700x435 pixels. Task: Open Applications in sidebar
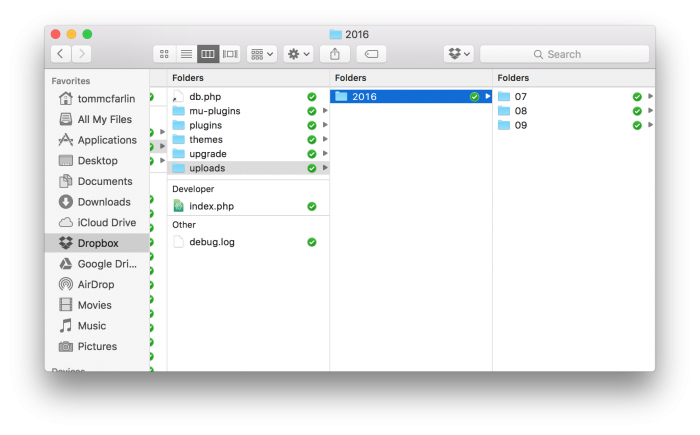[97, 140]
